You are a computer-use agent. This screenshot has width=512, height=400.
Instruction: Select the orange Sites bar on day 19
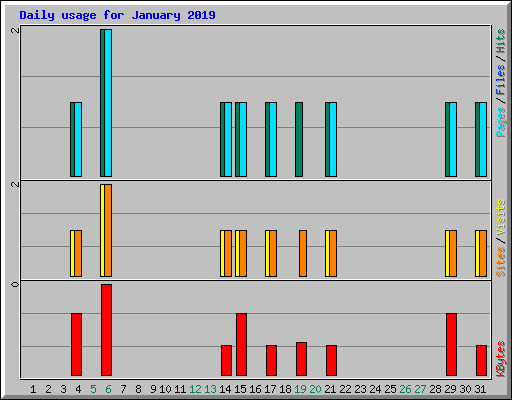pyautogui.click(x=303, y=253)
